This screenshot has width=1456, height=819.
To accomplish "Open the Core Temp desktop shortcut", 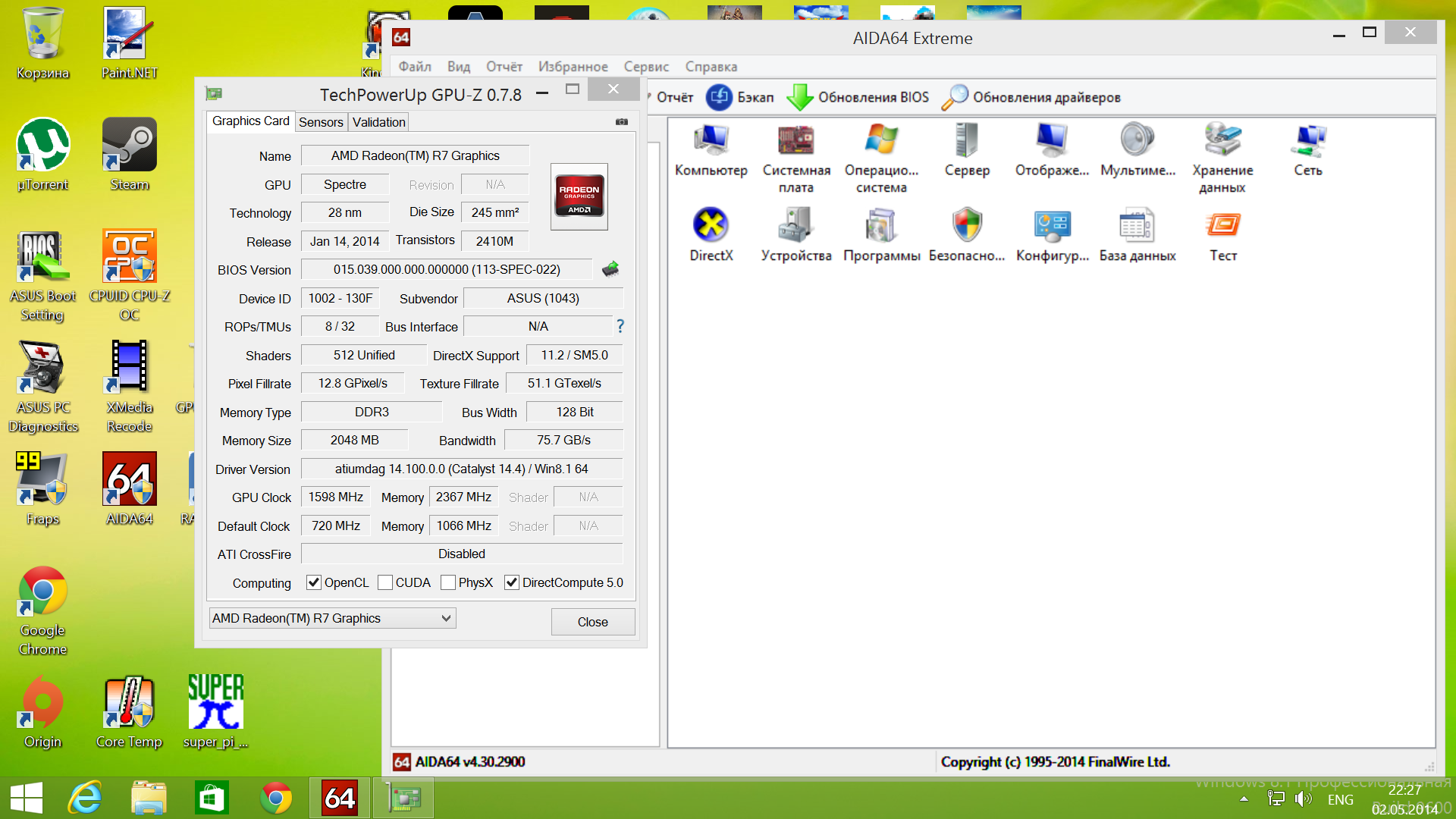I will point(130,712).
